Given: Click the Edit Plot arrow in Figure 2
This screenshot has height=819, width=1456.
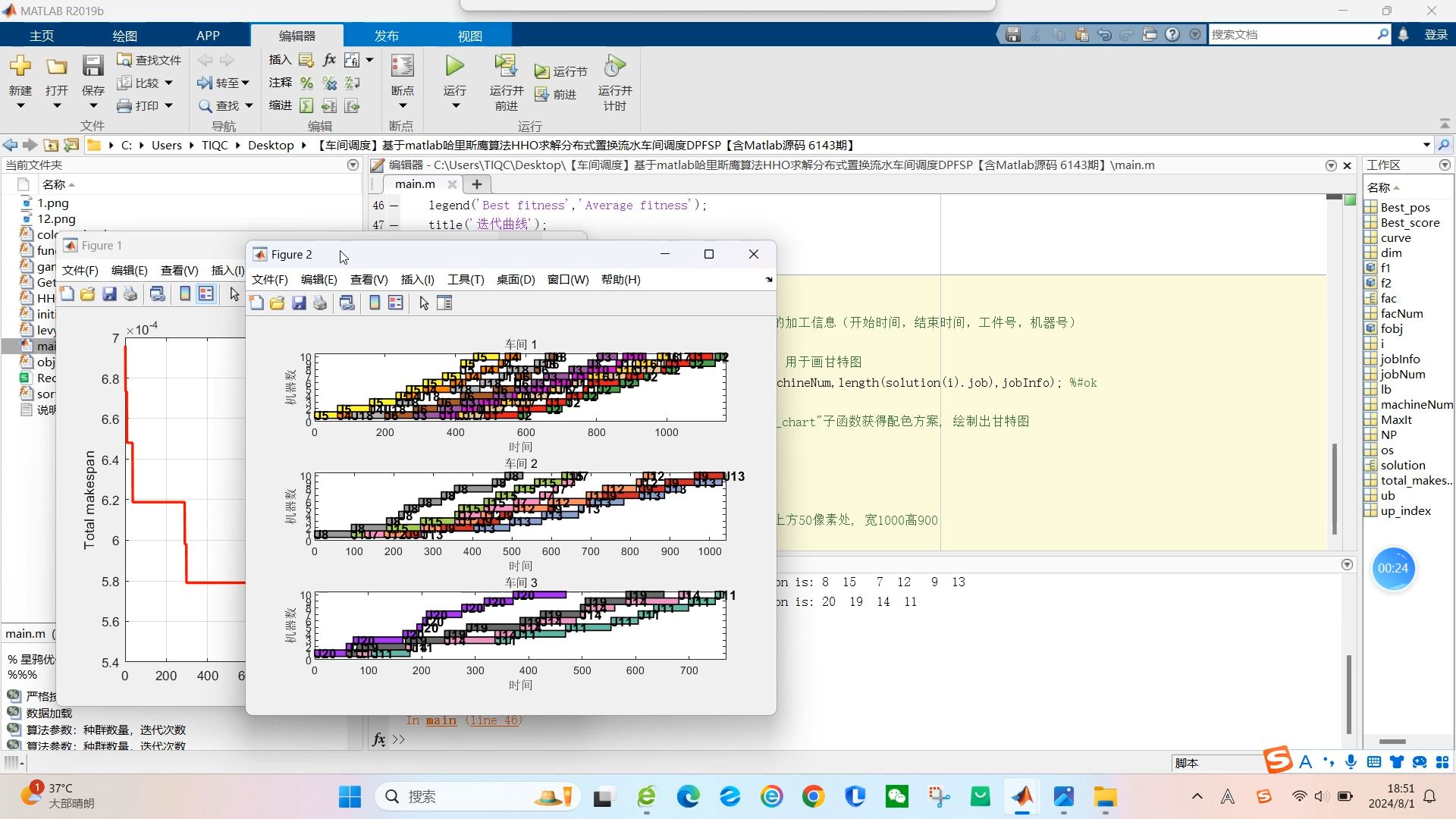Looking at the screenshot, I should [424, 303].
